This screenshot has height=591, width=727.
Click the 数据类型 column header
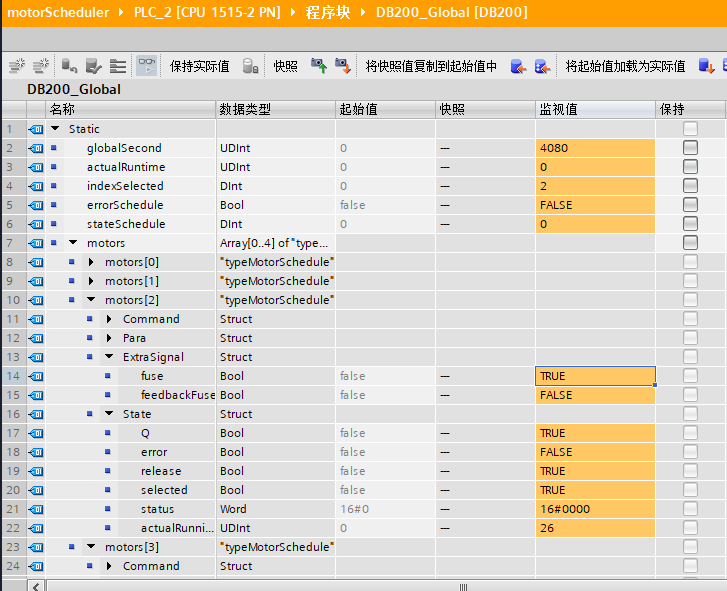click(275, 109)
